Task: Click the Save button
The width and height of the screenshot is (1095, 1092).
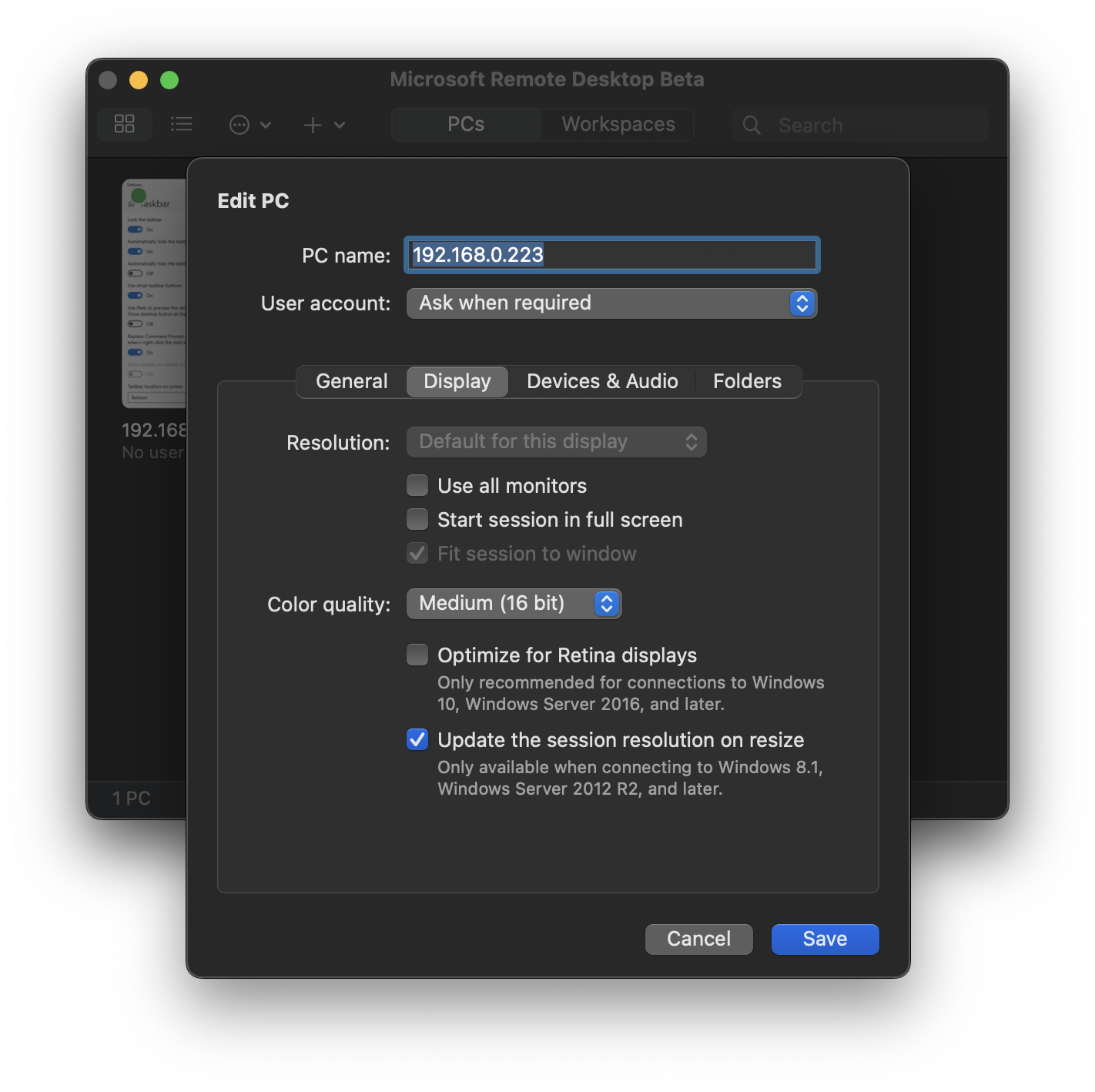Action: coord(825,939)
